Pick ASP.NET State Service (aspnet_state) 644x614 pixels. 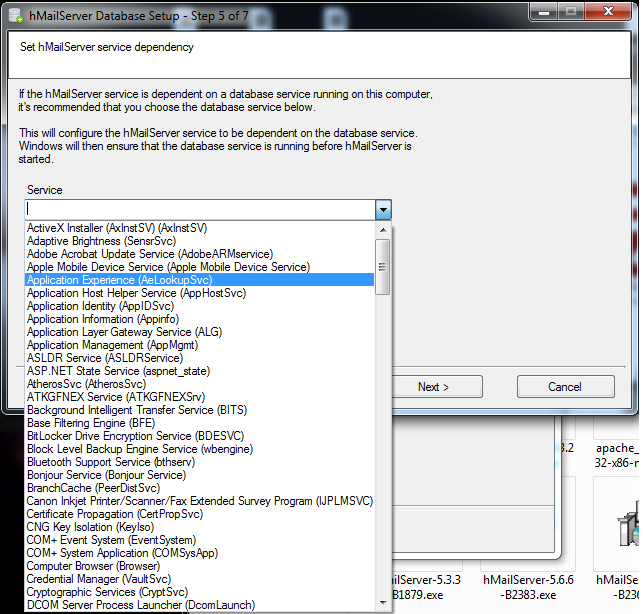pyautogui.click(x=200, y=371)
